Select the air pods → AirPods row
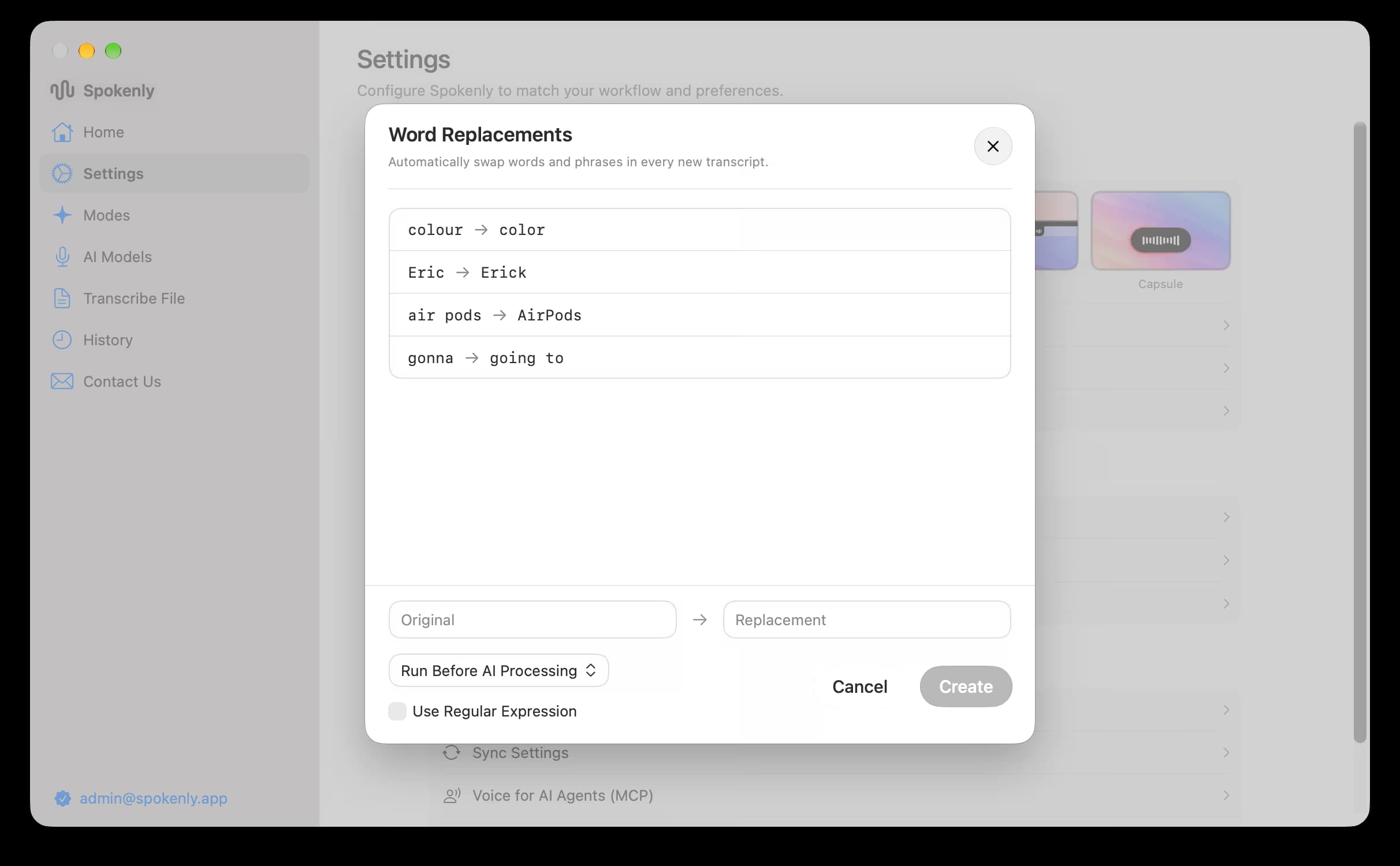This screenshot has height=866, width=1400. point(699,315)
